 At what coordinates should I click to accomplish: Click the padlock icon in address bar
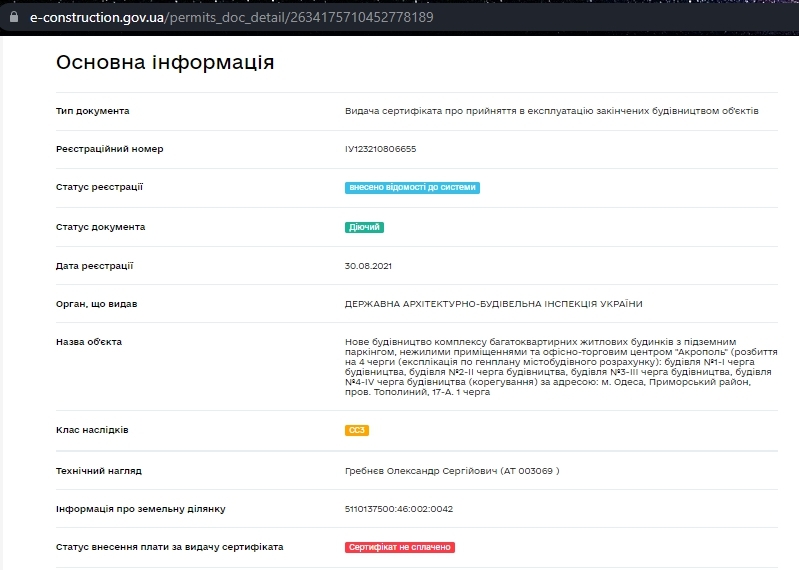tap(14, 17)
